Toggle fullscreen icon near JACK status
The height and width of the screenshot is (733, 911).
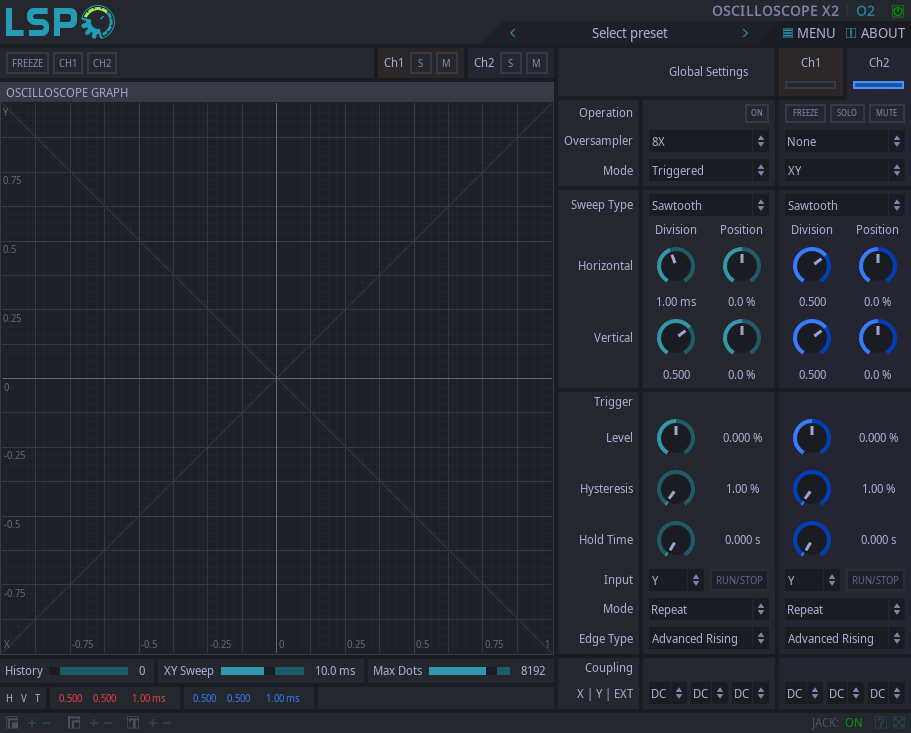tap(899, 722)
